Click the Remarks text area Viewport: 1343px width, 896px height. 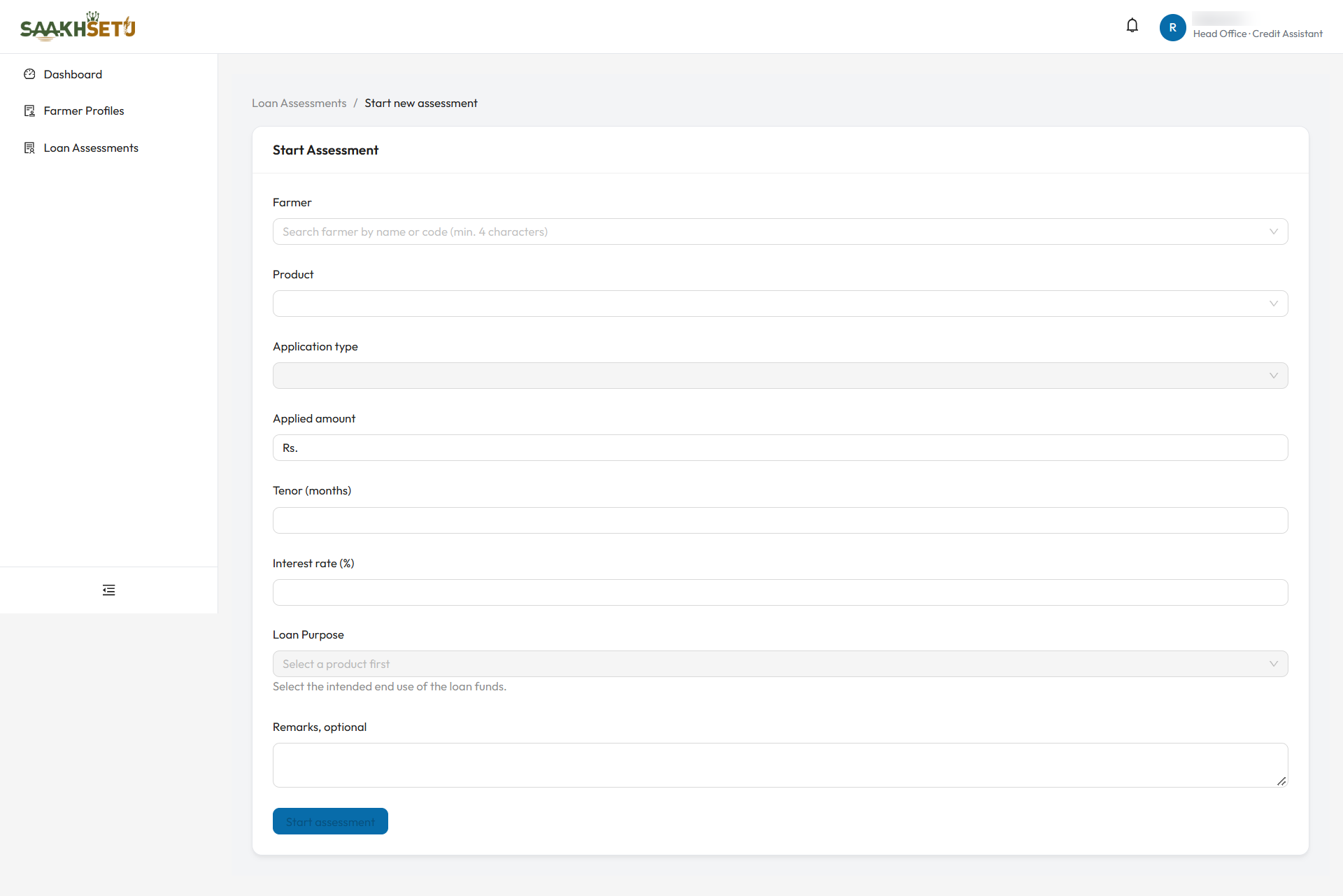pos(780,765)
